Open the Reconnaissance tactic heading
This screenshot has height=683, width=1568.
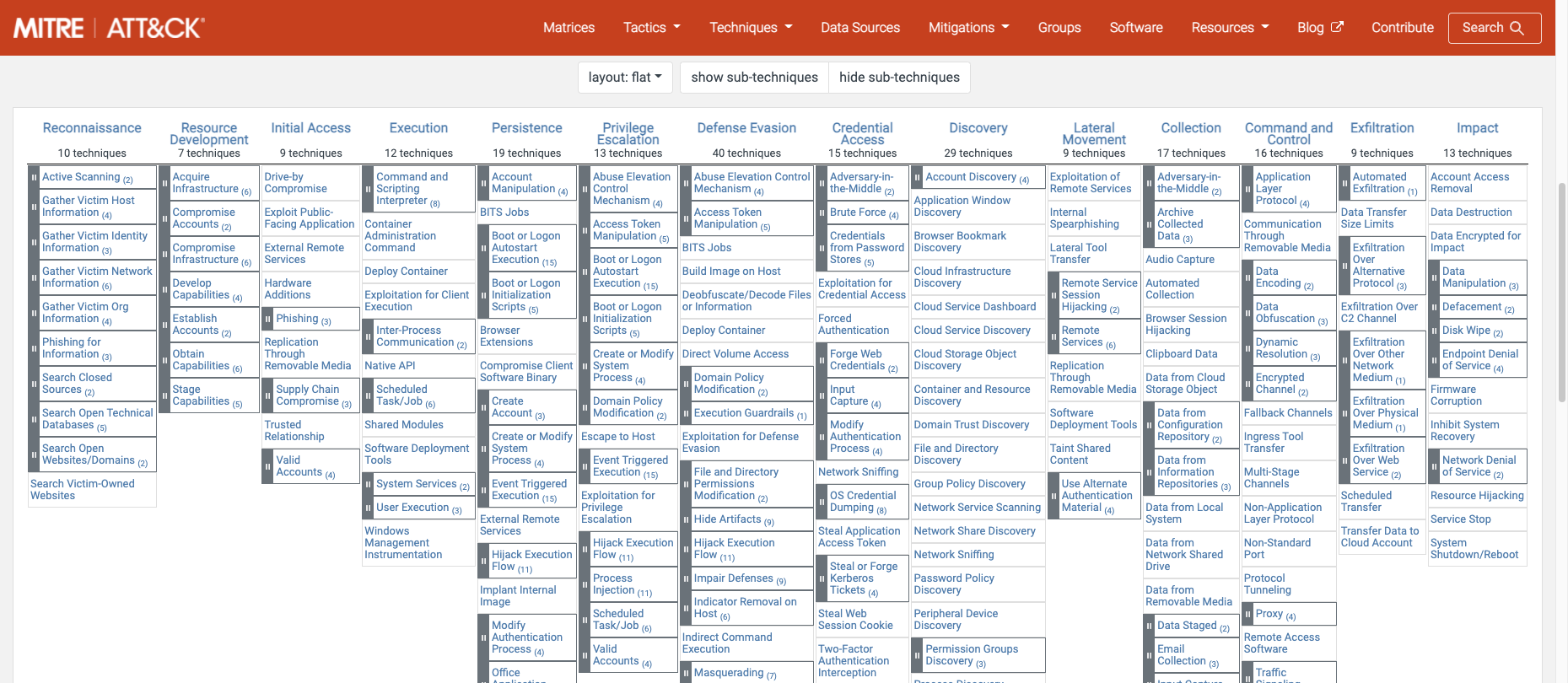92,128
